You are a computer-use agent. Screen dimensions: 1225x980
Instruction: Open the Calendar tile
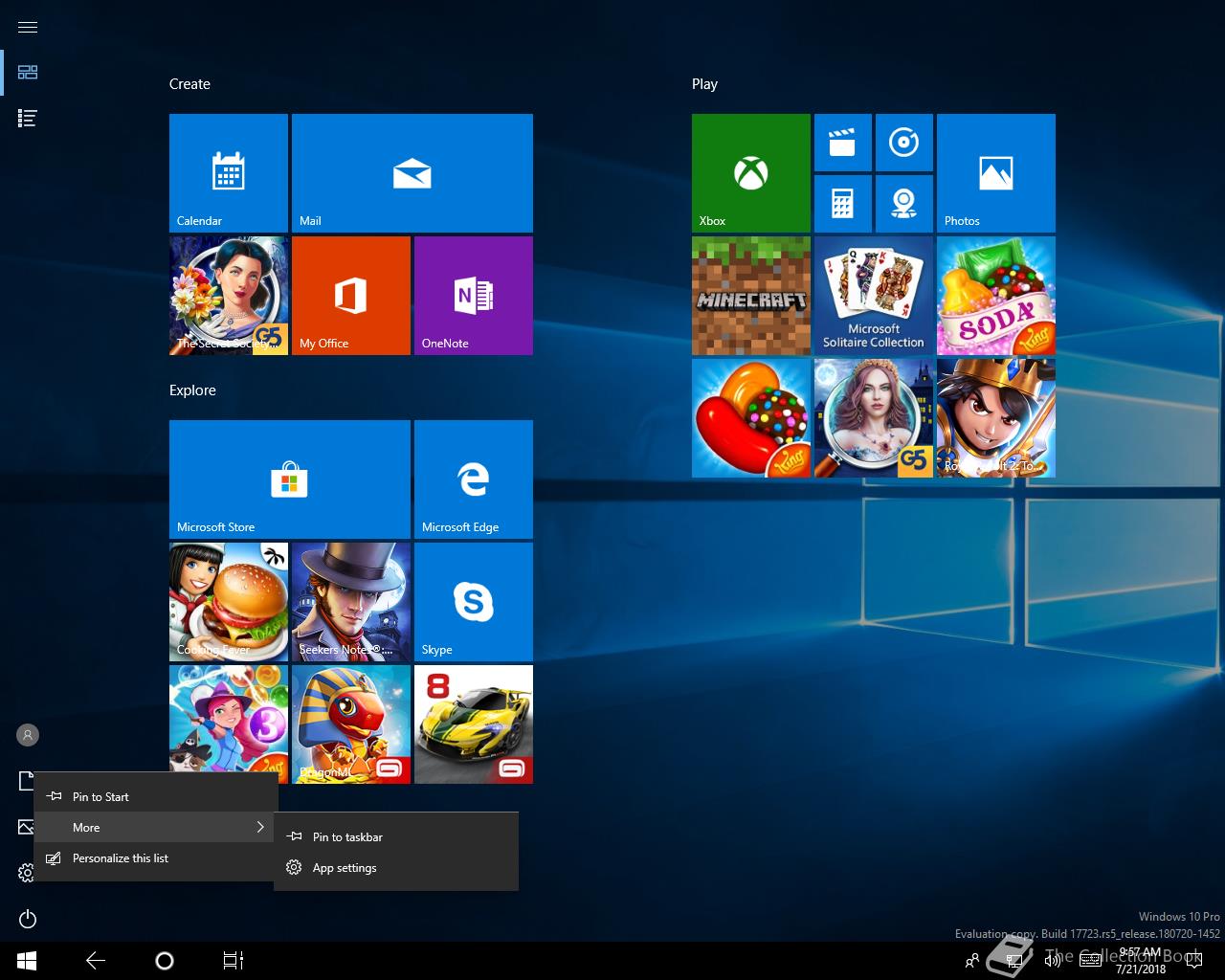pos(229,173)
